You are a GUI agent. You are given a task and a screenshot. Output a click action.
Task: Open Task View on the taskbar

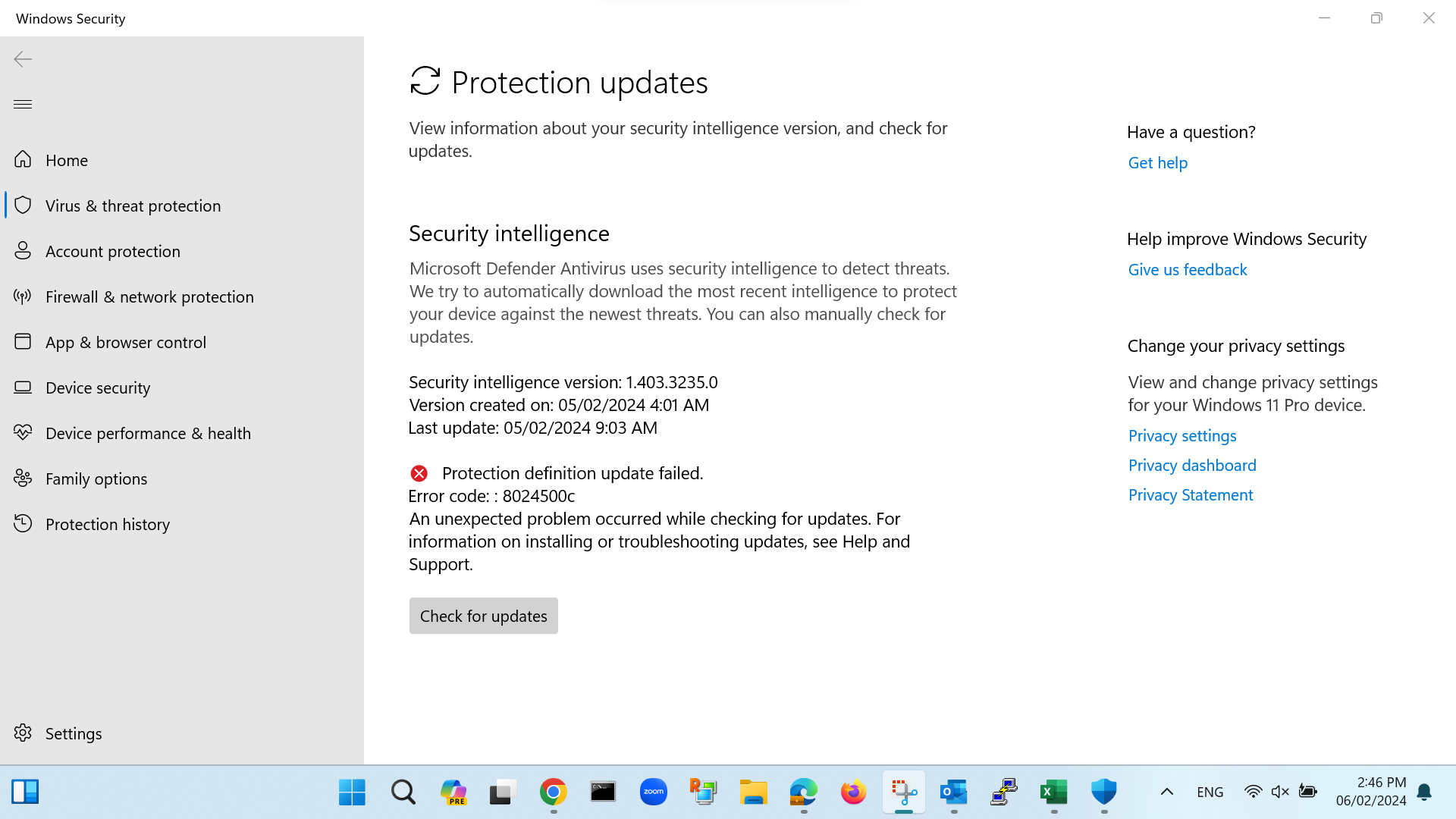503,792
